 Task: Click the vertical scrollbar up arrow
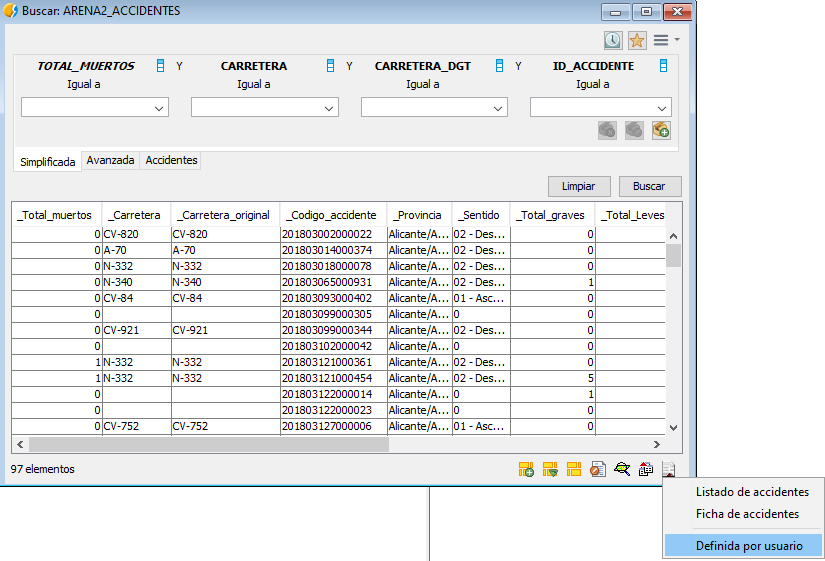point(673,236)
